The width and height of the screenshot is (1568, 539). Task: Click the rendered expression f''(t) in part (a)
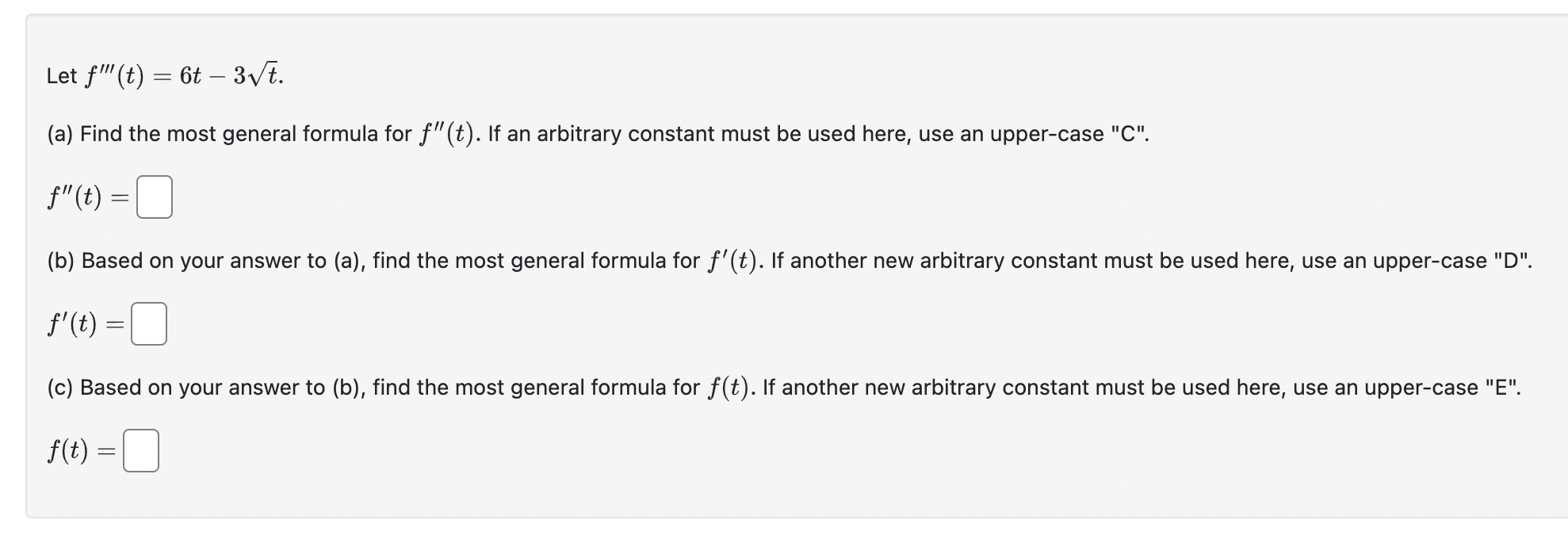(x=447, y=132)
